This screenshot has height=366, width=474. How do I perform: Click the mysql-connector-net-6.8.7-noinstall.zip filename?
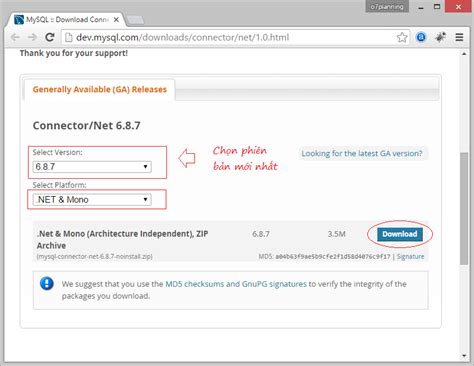(x=95, y=256)
